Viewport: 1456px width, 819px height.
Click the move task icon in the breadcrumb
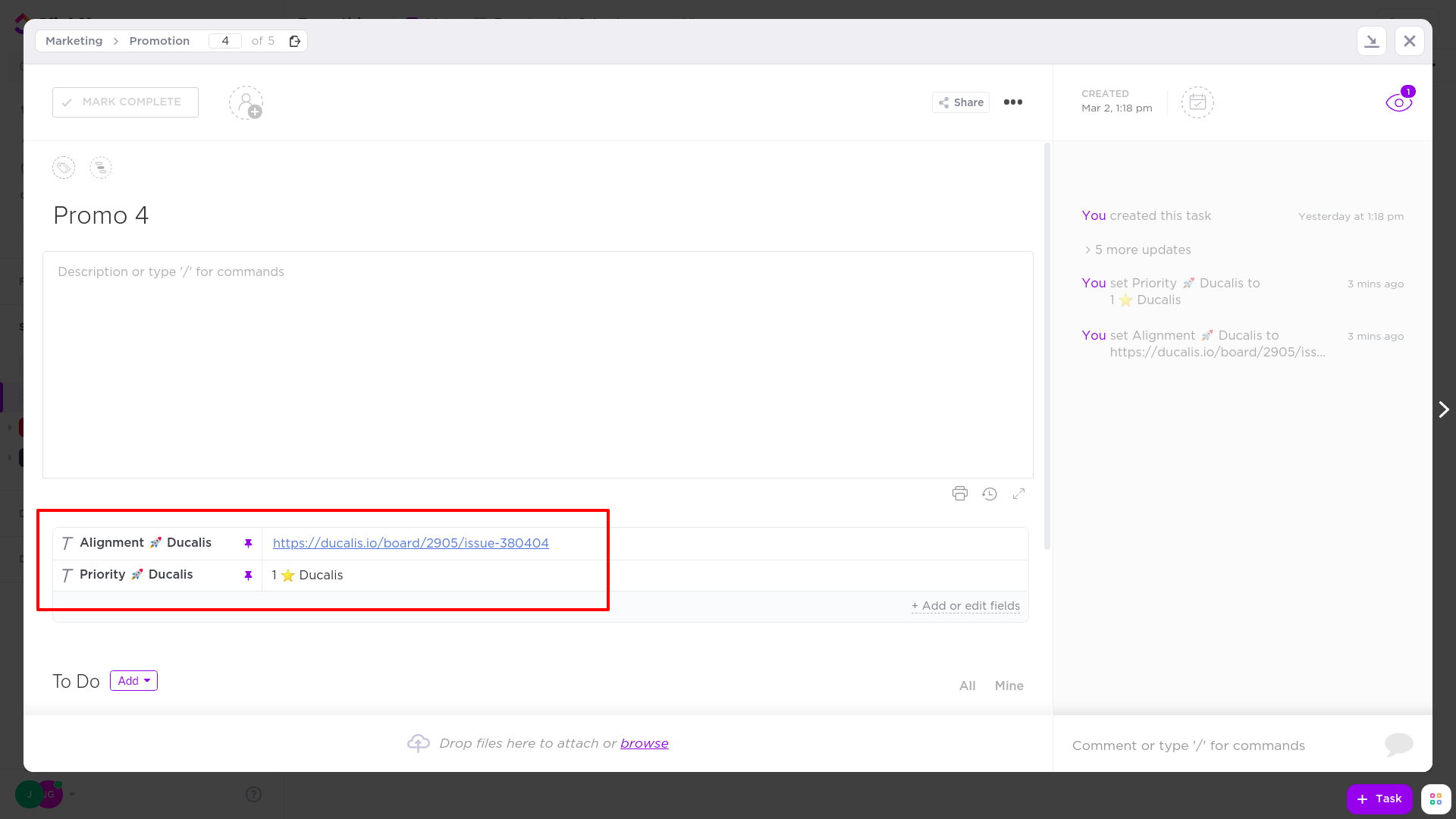295,41
